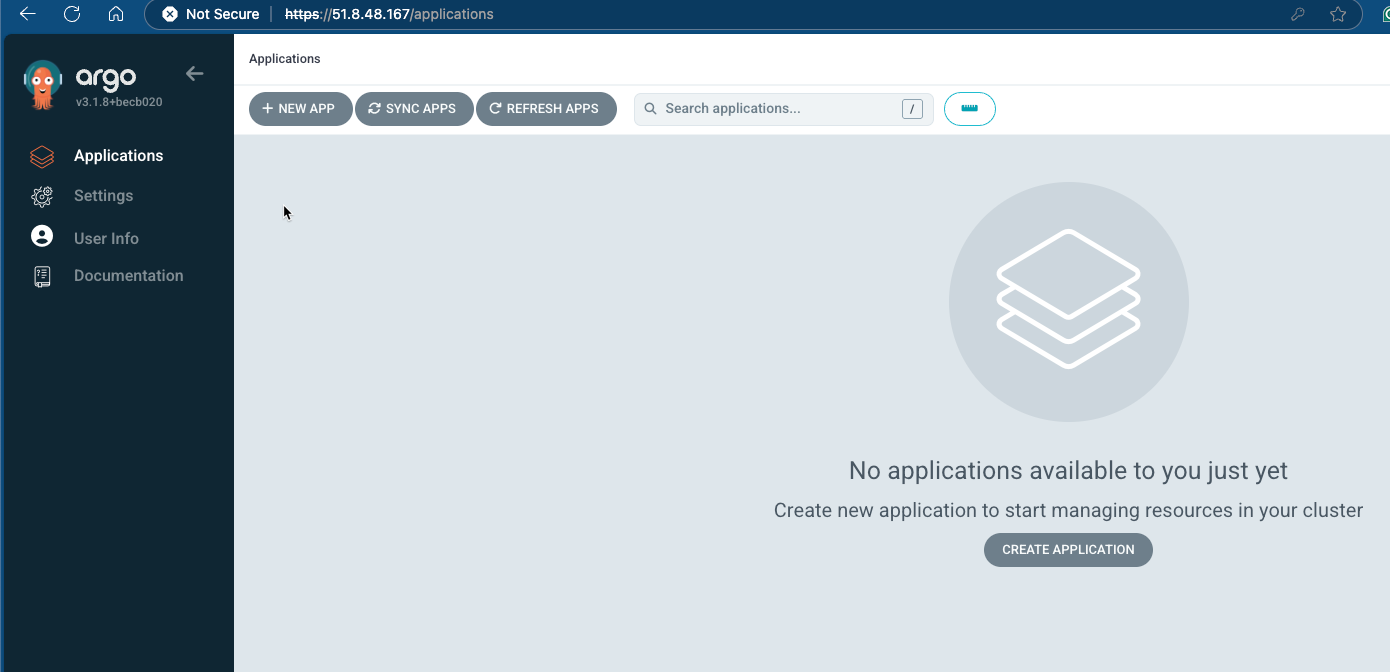1390x672 pixels.
Task: Click the Documentation book icon
Action: [42, 276]
